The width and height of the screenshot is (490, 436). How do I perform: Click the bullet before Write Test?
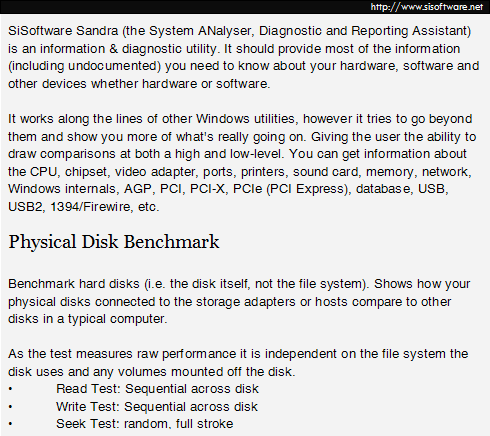10,407
